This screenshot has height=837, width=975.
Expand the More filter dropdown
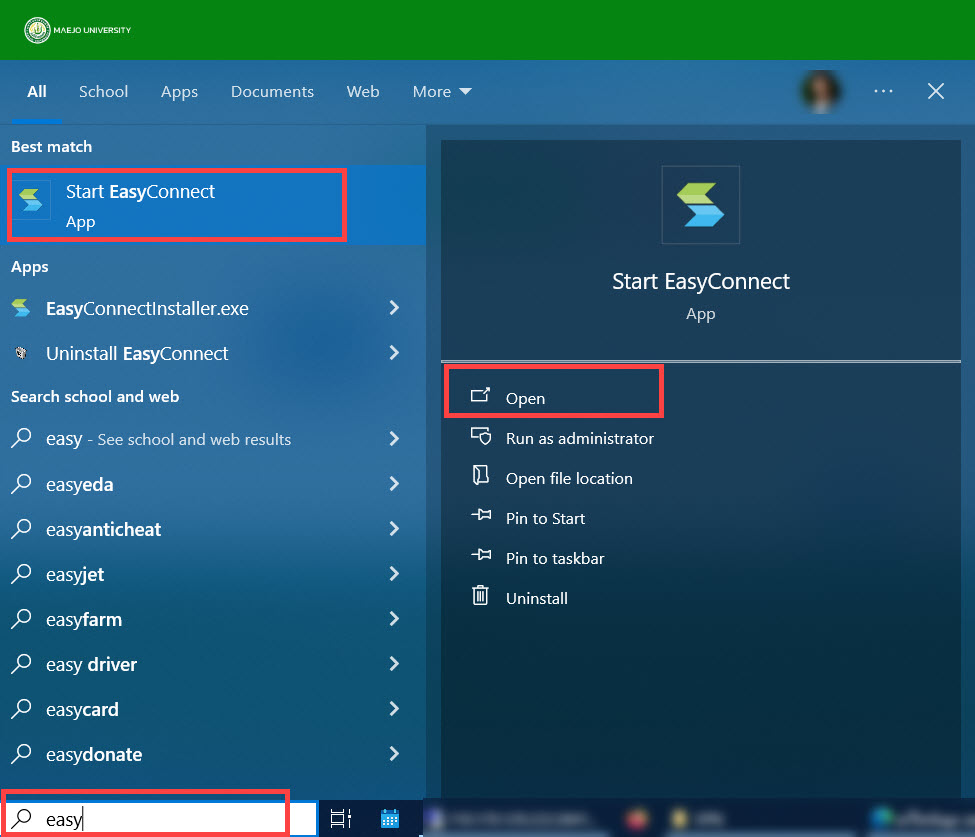coord(441,91)
